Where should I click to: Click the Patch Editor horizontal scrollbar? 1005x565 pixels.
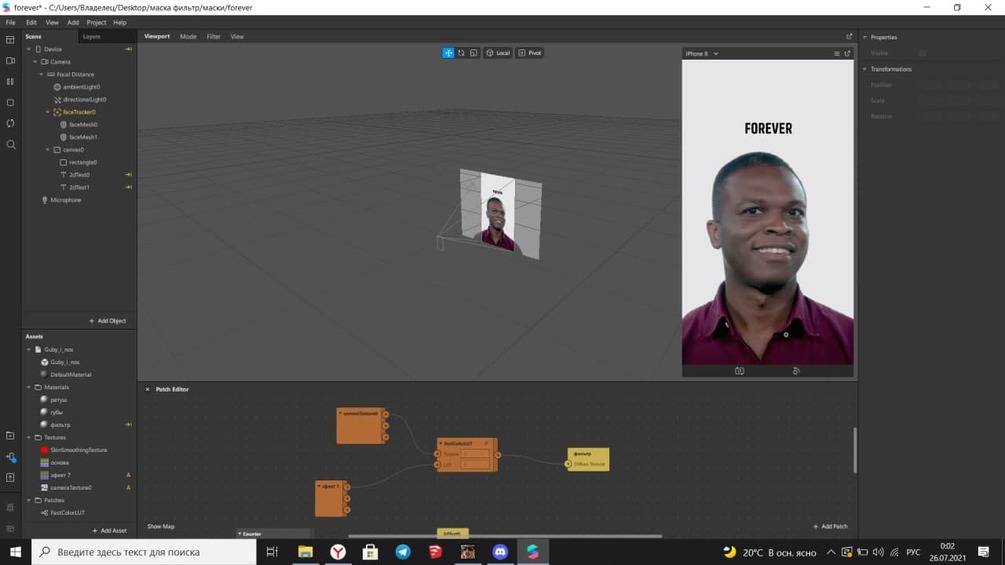[x=504, y=536]
